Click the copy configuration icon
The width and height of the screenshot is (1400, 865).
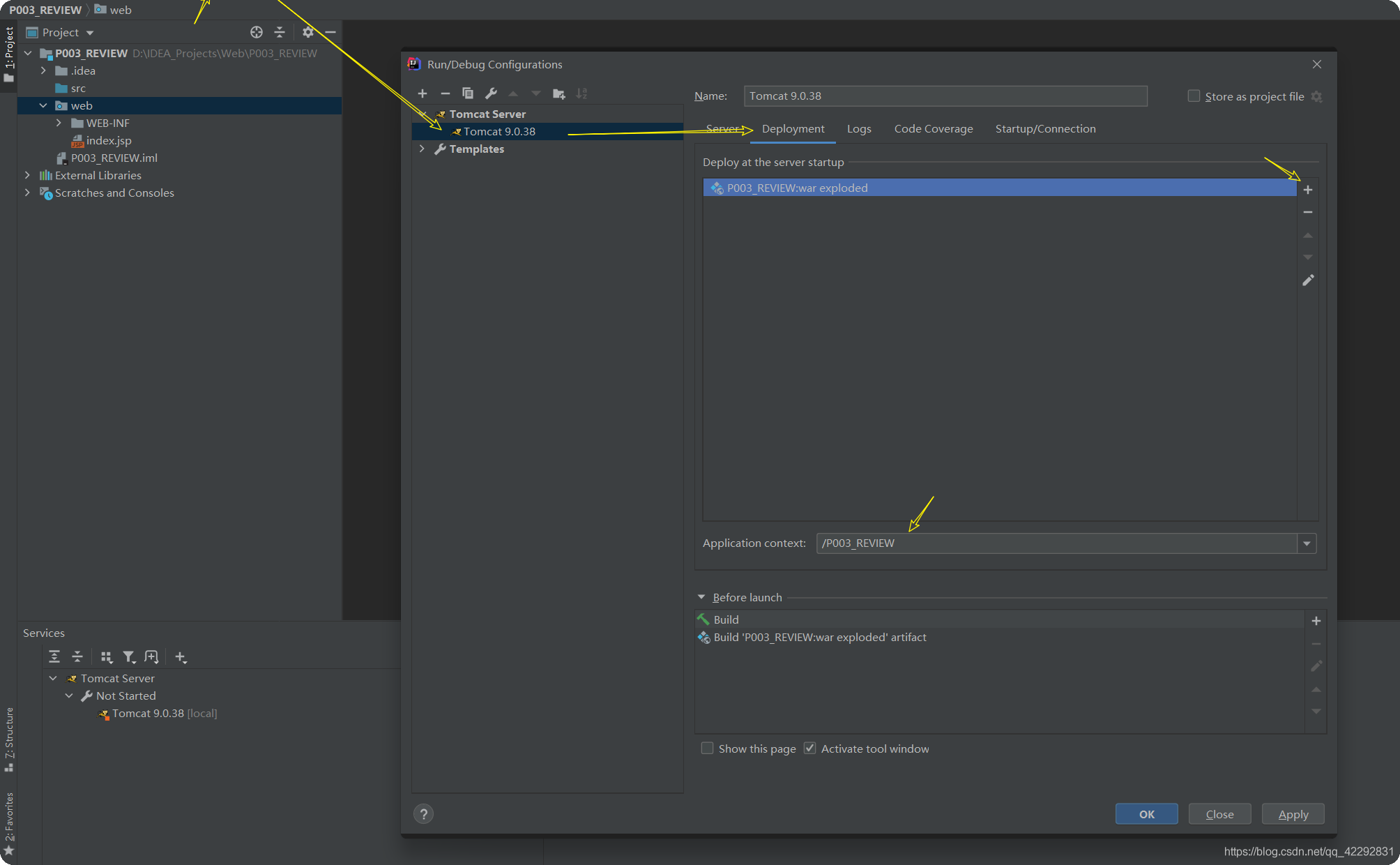coord(468,93)
